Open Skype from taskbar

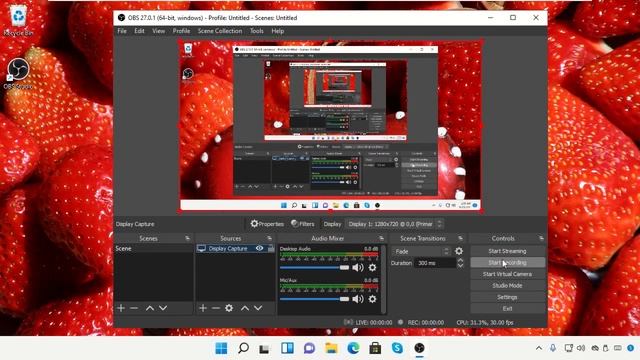(x=397, y=348)
